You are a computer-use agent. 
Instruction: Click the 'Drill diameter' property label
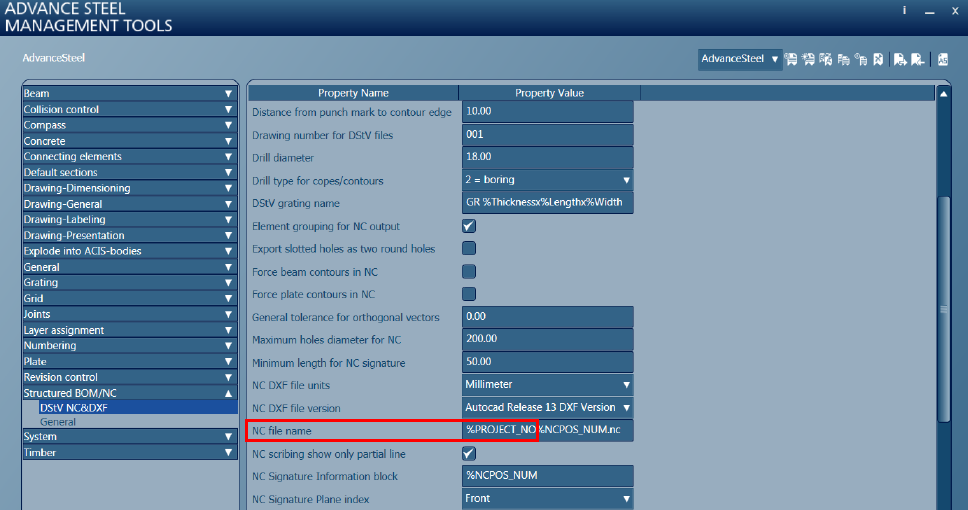[283, 158]
